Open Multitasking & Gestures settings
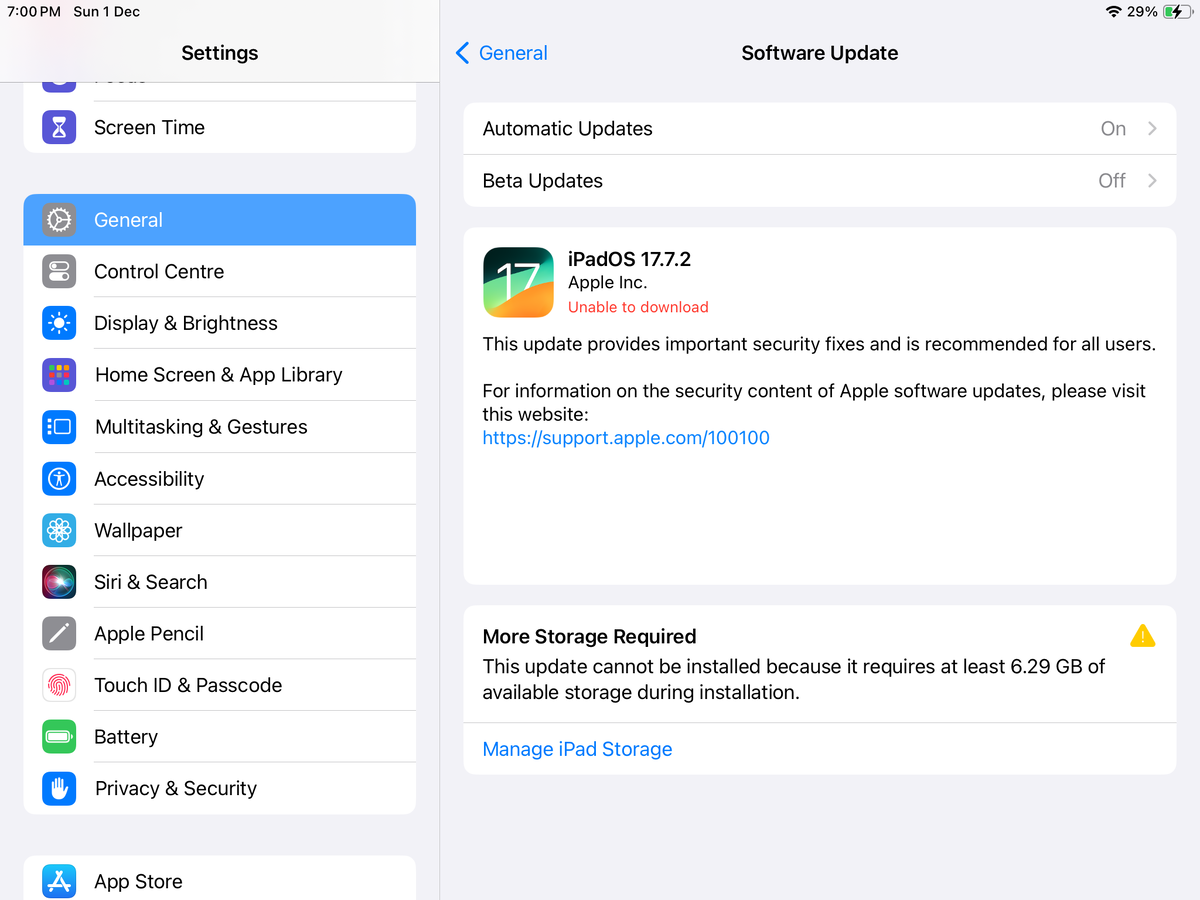The height and width of the screenshot is (900, 1200). pyautogui.click(x=219, y=426)
